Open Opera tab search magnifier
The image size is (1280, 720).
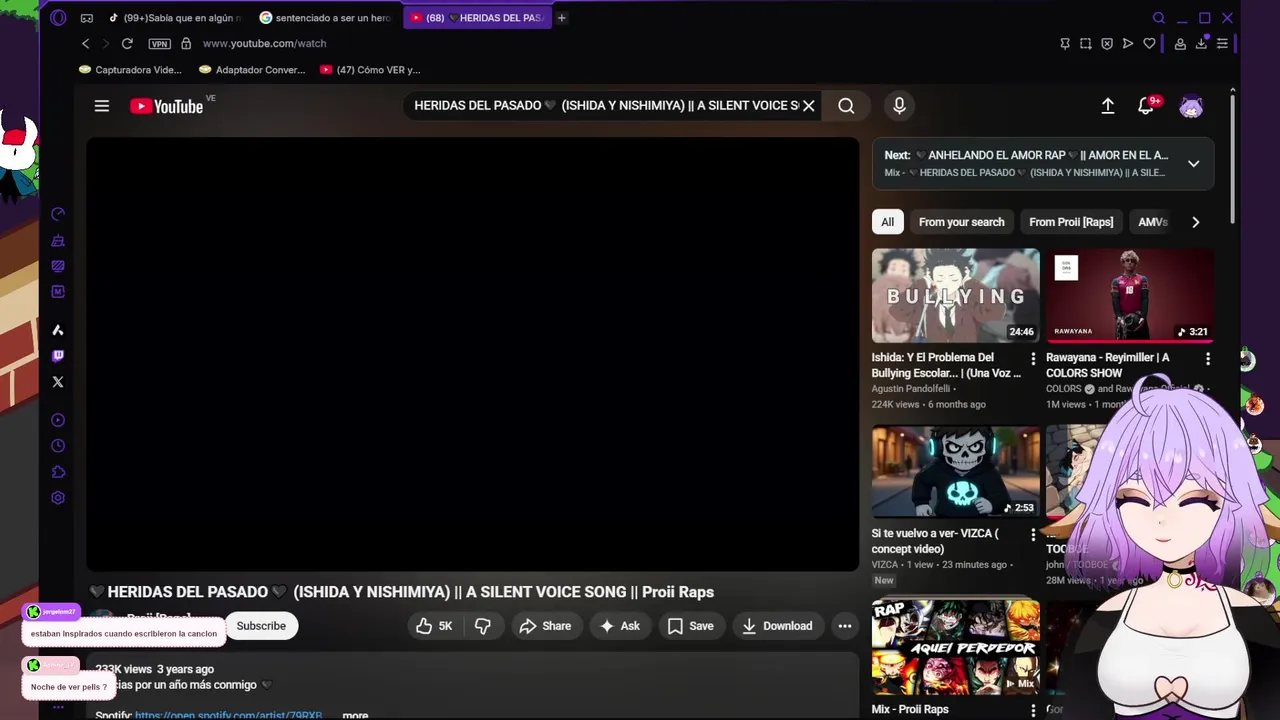[1159, 18]
